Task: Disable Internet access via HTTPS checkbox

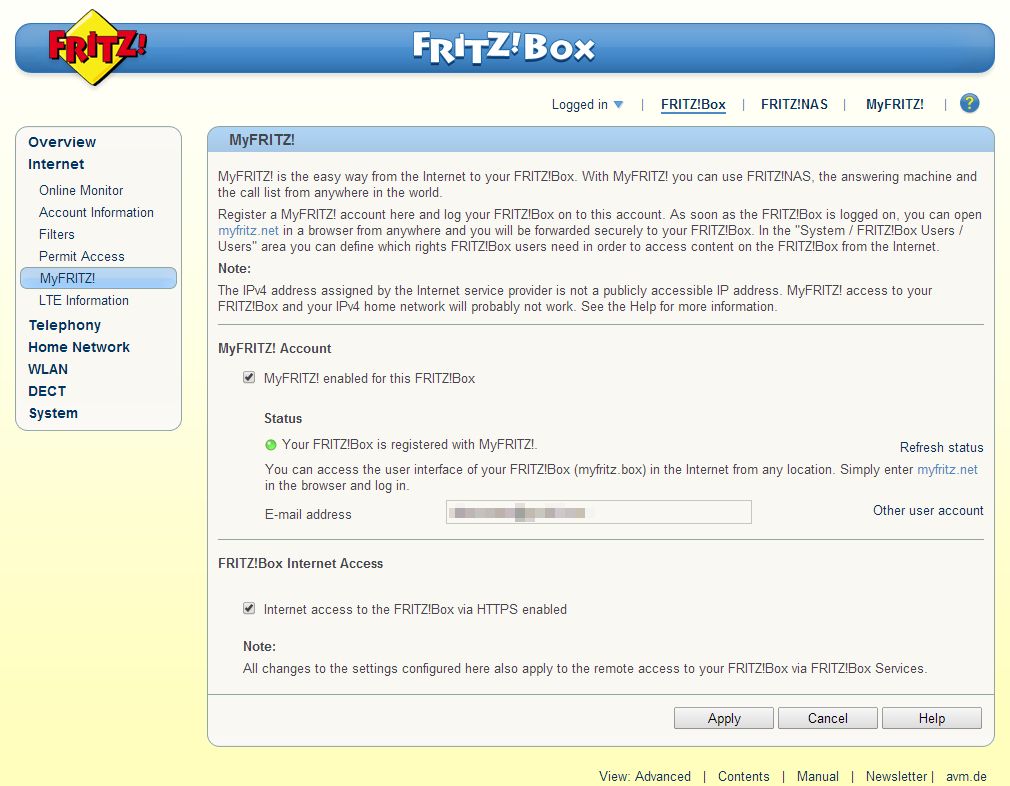Action: coord(249,608)
